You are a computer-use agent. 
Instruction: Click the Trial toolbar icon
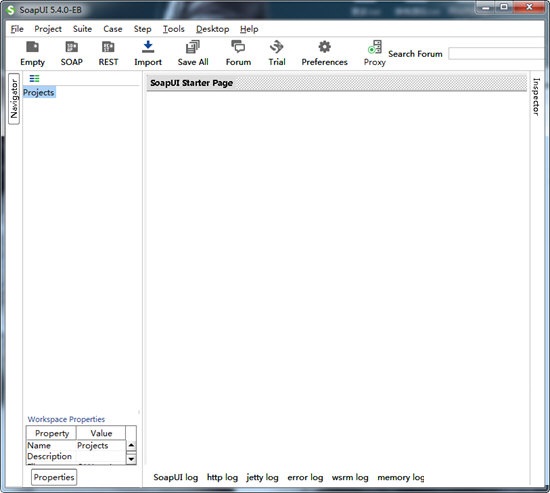tap(277, 47)
